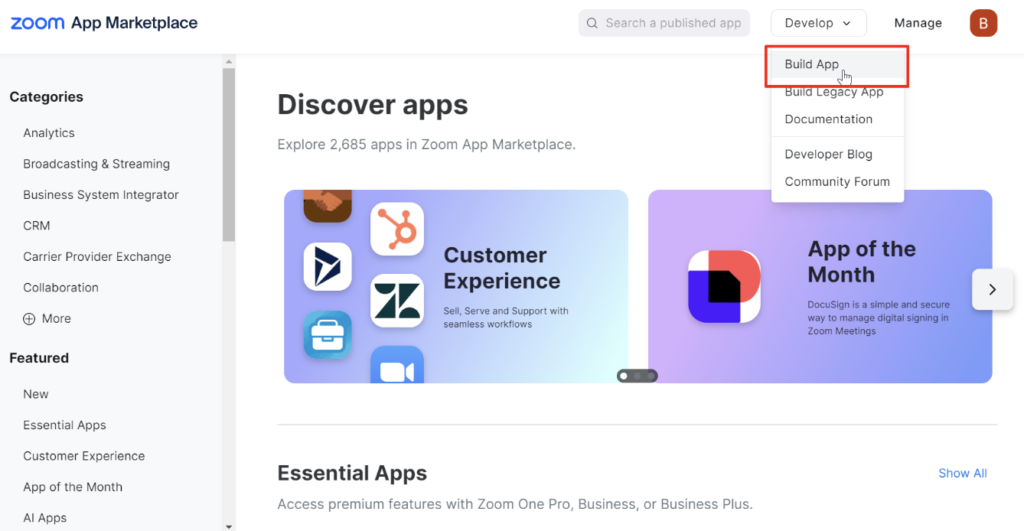Open the Community Forum menu item
Viewport: 1024px width, 531px height.
[x=837, y=182]
